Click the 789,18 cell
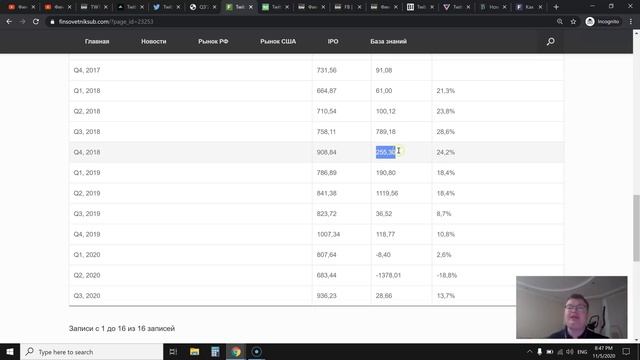Image resolution: width=640 pixels, height=360 pixels. tap(385, 131)
